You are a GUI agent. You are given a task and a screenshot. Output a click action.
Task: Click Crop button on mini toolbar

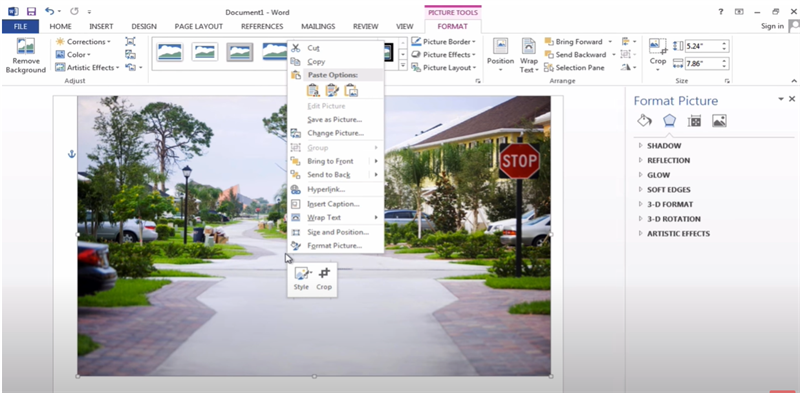(x=324, y=279)
